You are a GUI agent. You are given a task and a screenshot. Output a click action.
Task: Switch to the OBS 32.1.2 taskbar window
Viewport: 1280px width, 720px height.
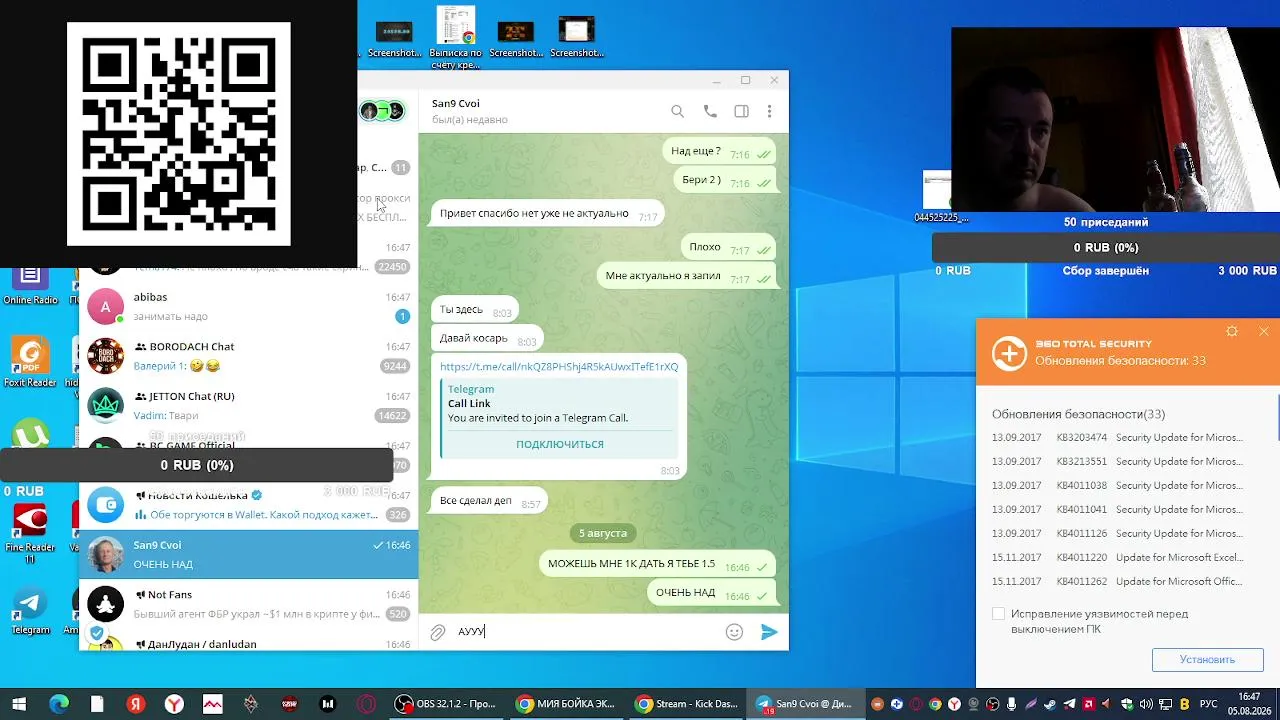click(x=445, y=704)
